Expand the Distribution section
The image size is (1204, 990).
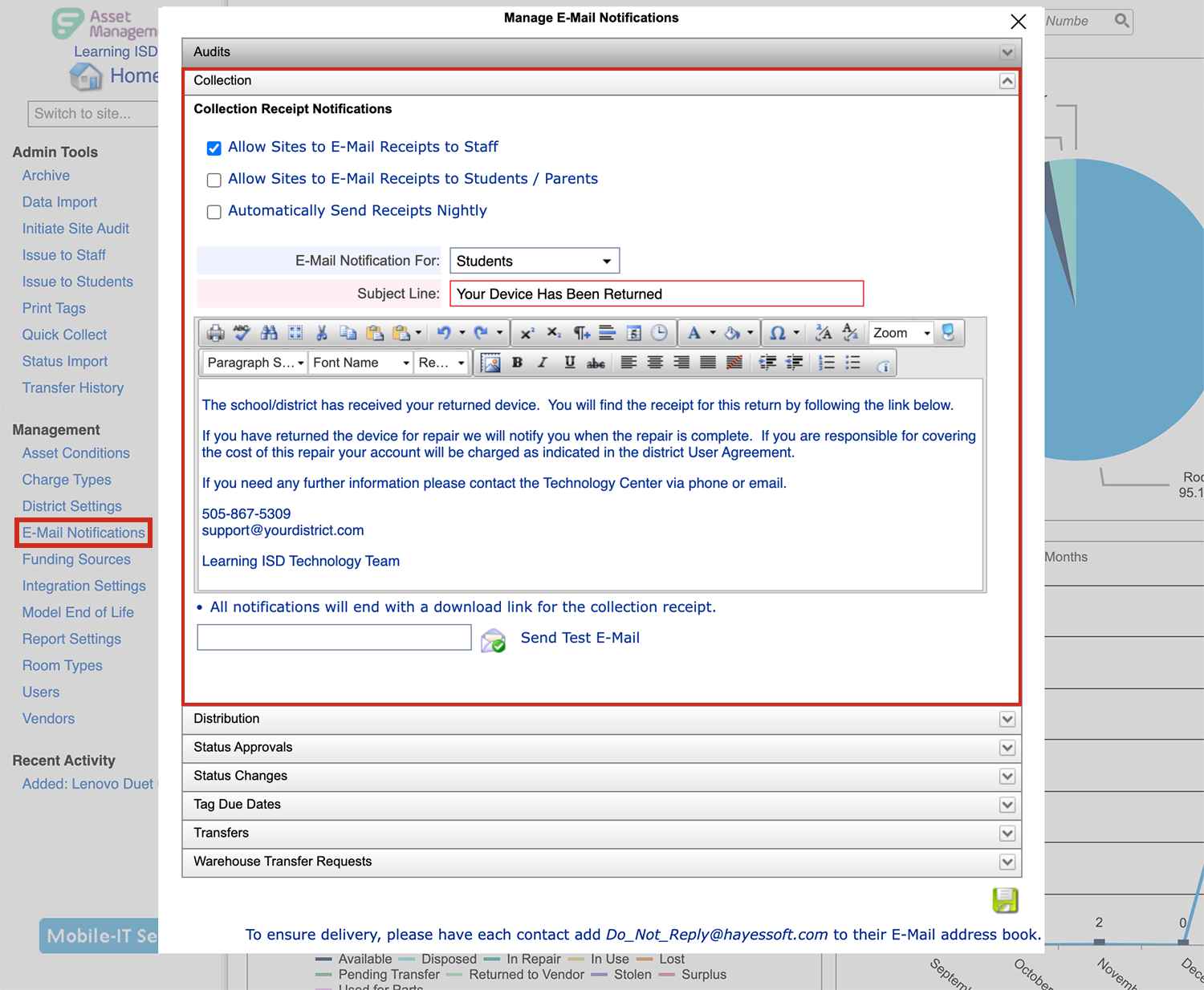1007,720
